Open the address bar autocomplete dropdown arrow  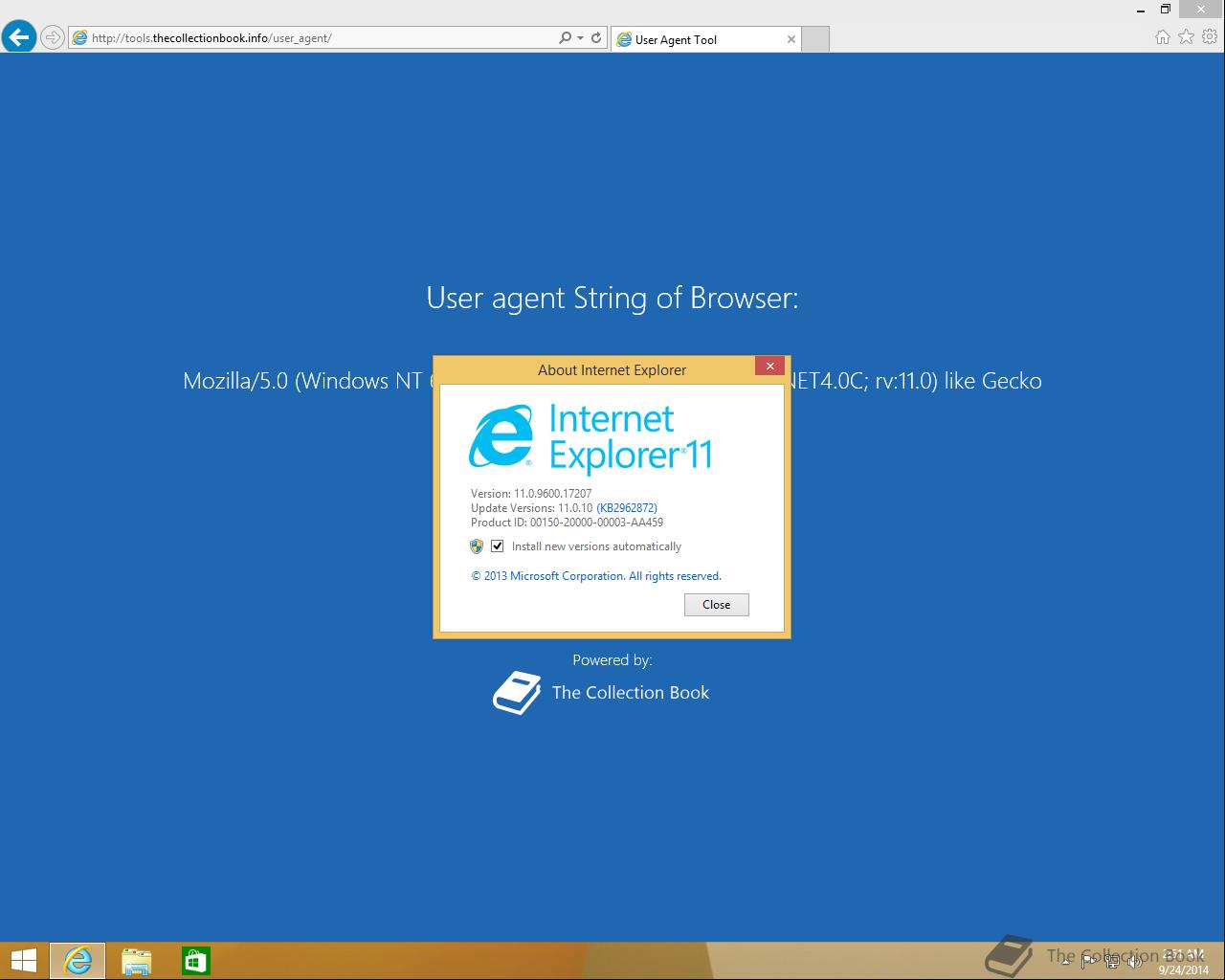580,38
